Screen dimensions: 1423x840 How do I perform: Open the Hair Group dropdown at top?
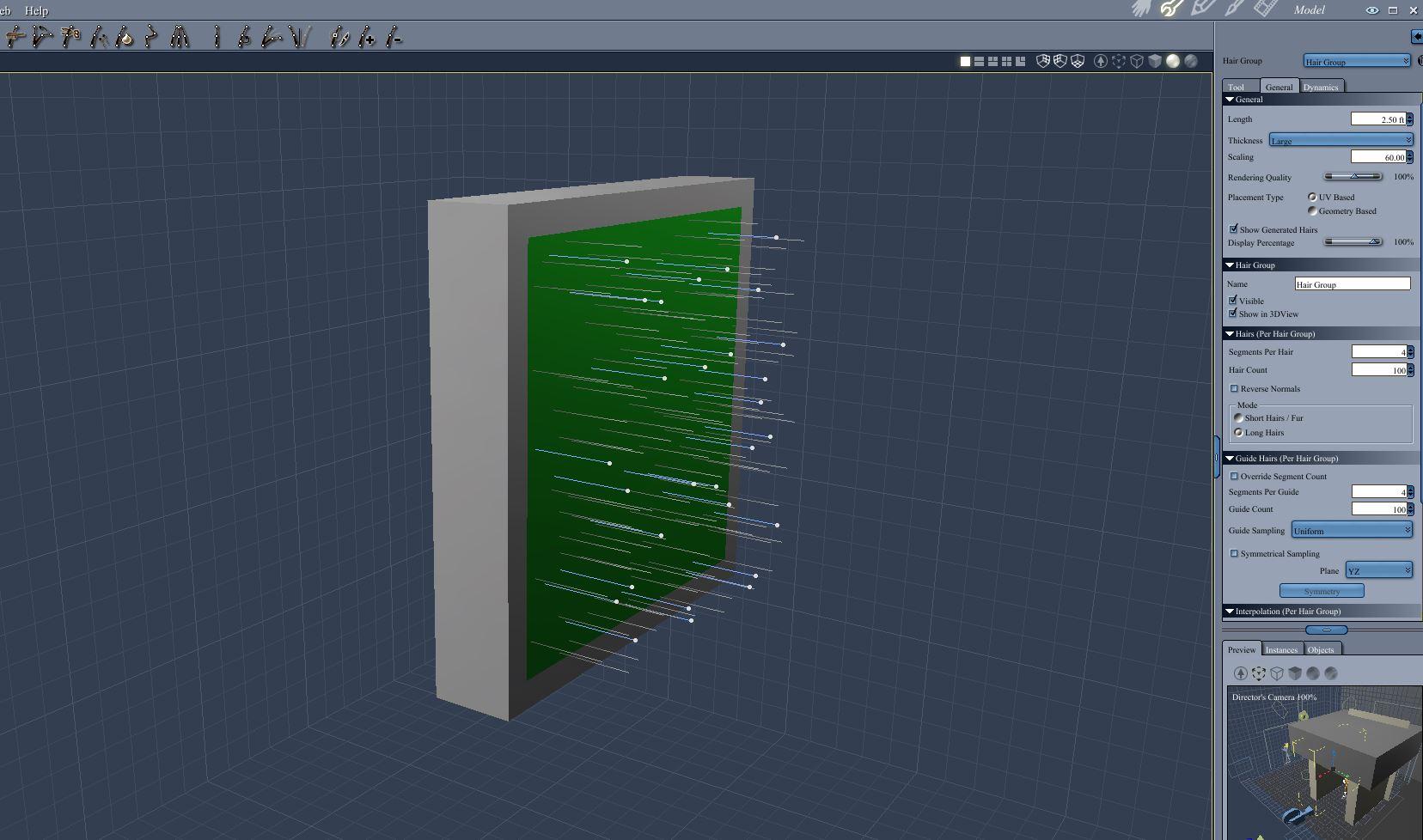[1357, 61]
